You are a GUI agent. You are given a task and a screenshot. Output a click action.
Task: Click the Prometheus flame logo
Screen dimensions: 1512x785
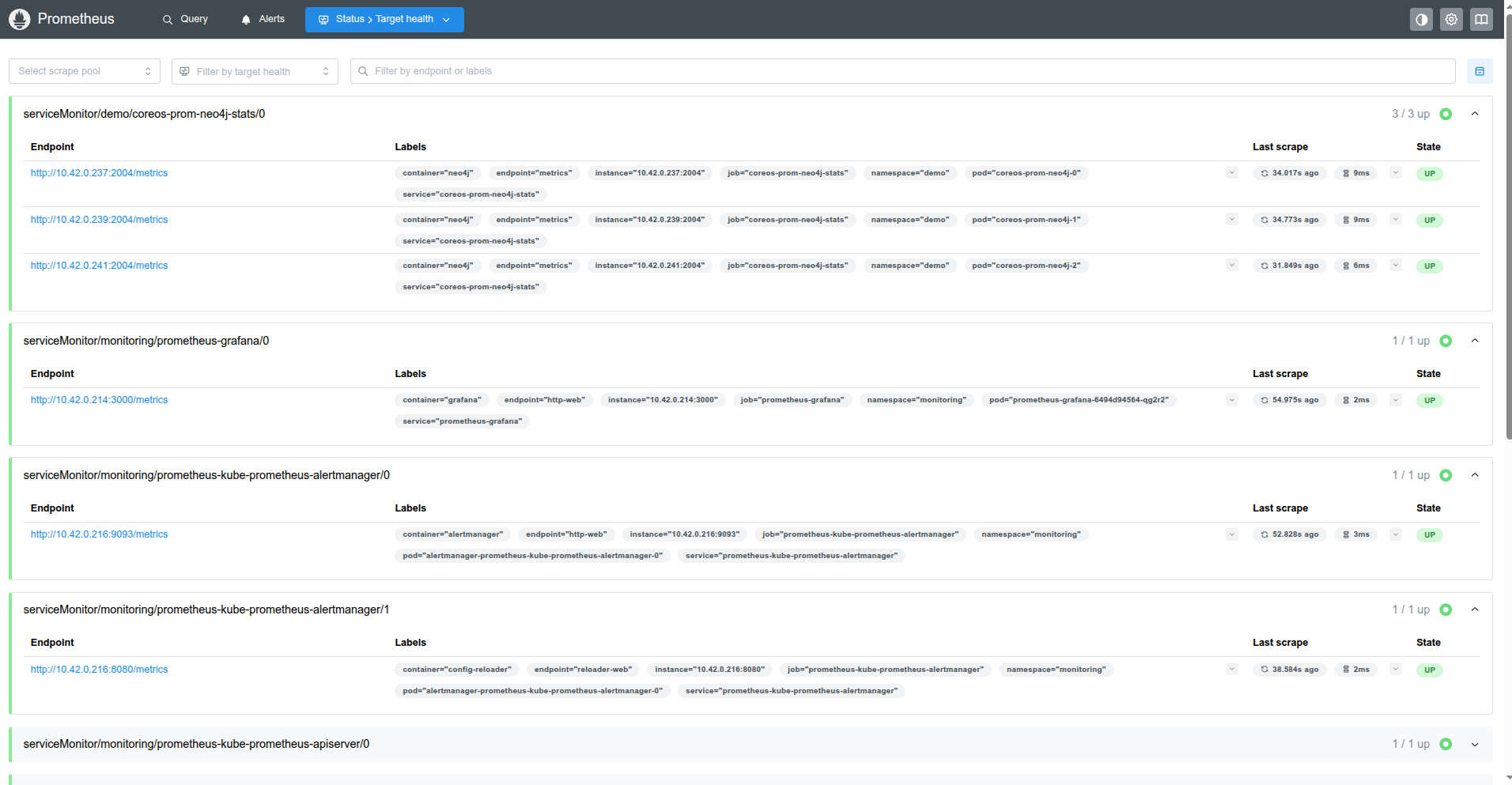20,19
